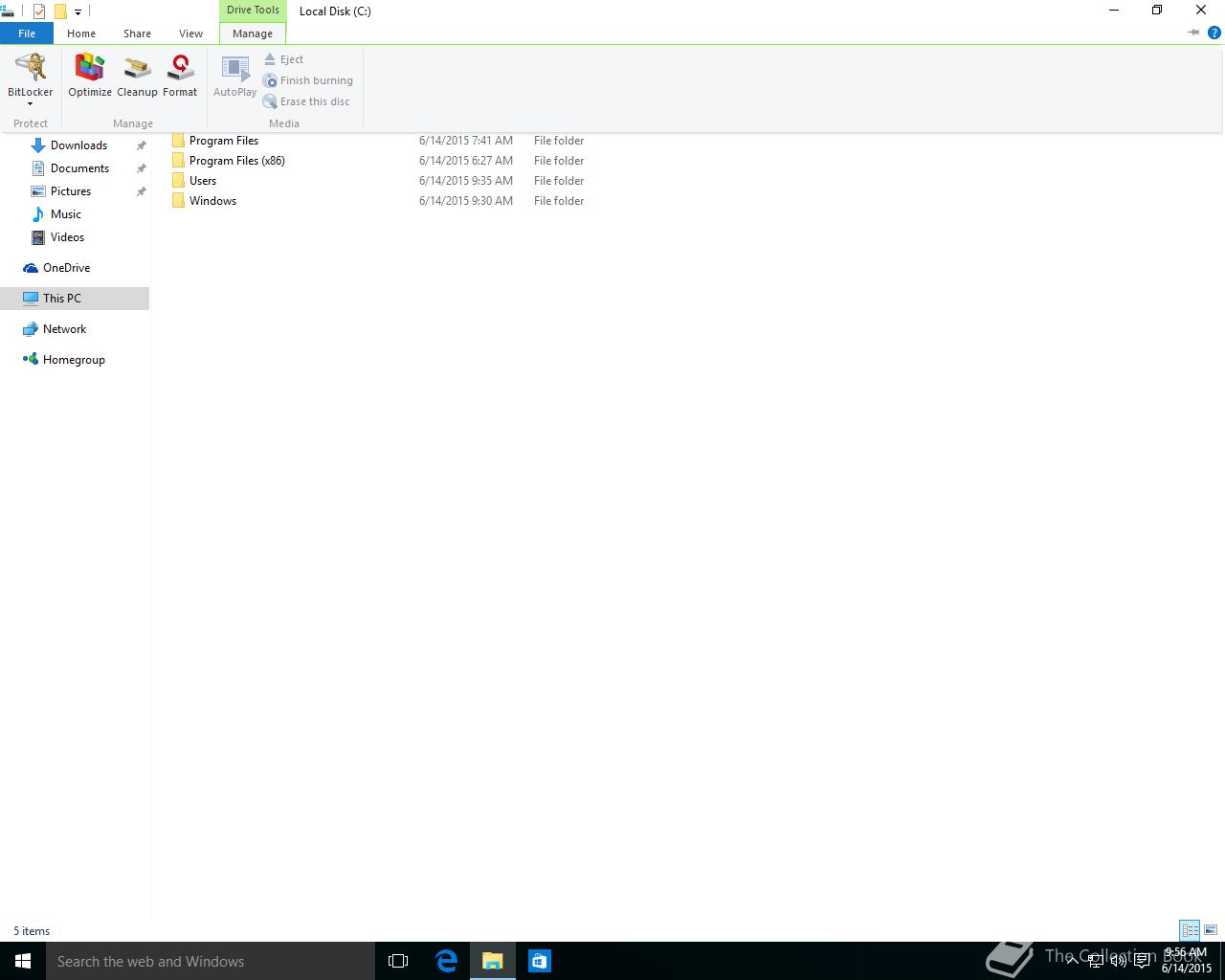Image resolution: width=1225 pixels, height=980 pixels.
Task: Switch to the Home ribbon tab
Action: click(x=81, y=33)
